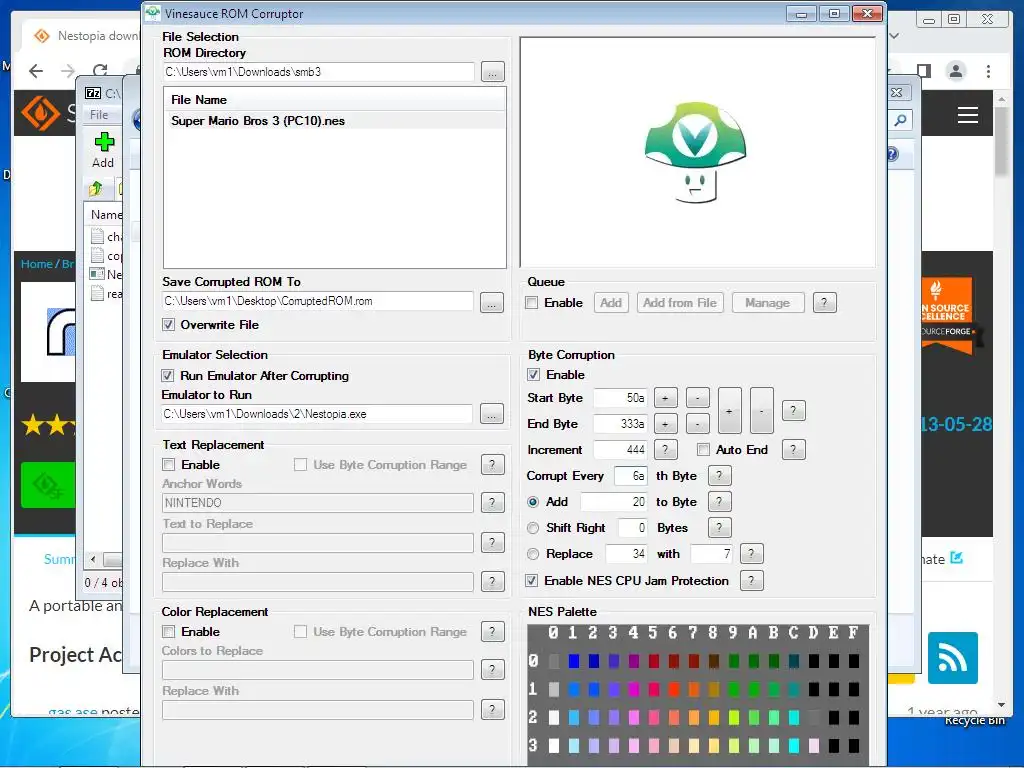The image size is (1024, 768).
Task: Toggle the Overwrite File checkbox
Action: tap(168, 325)
